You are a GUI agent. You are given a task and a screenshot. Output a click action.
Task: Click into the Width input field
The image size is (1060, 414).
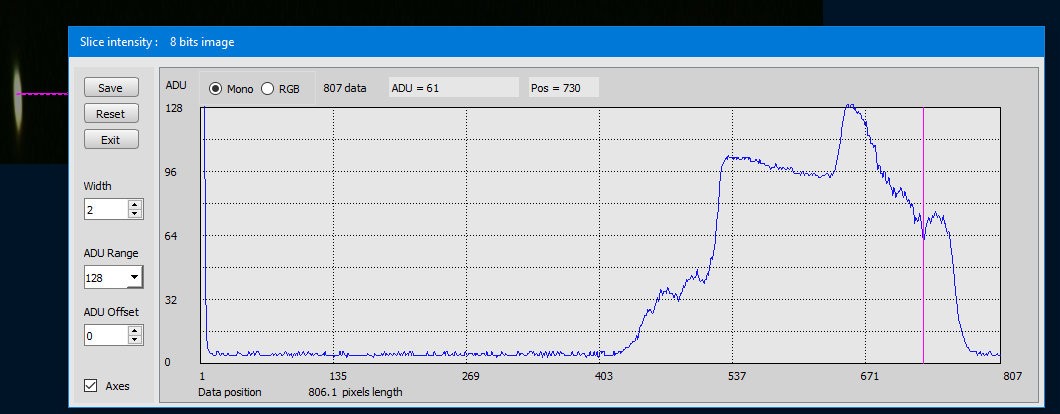coord(106,210)
